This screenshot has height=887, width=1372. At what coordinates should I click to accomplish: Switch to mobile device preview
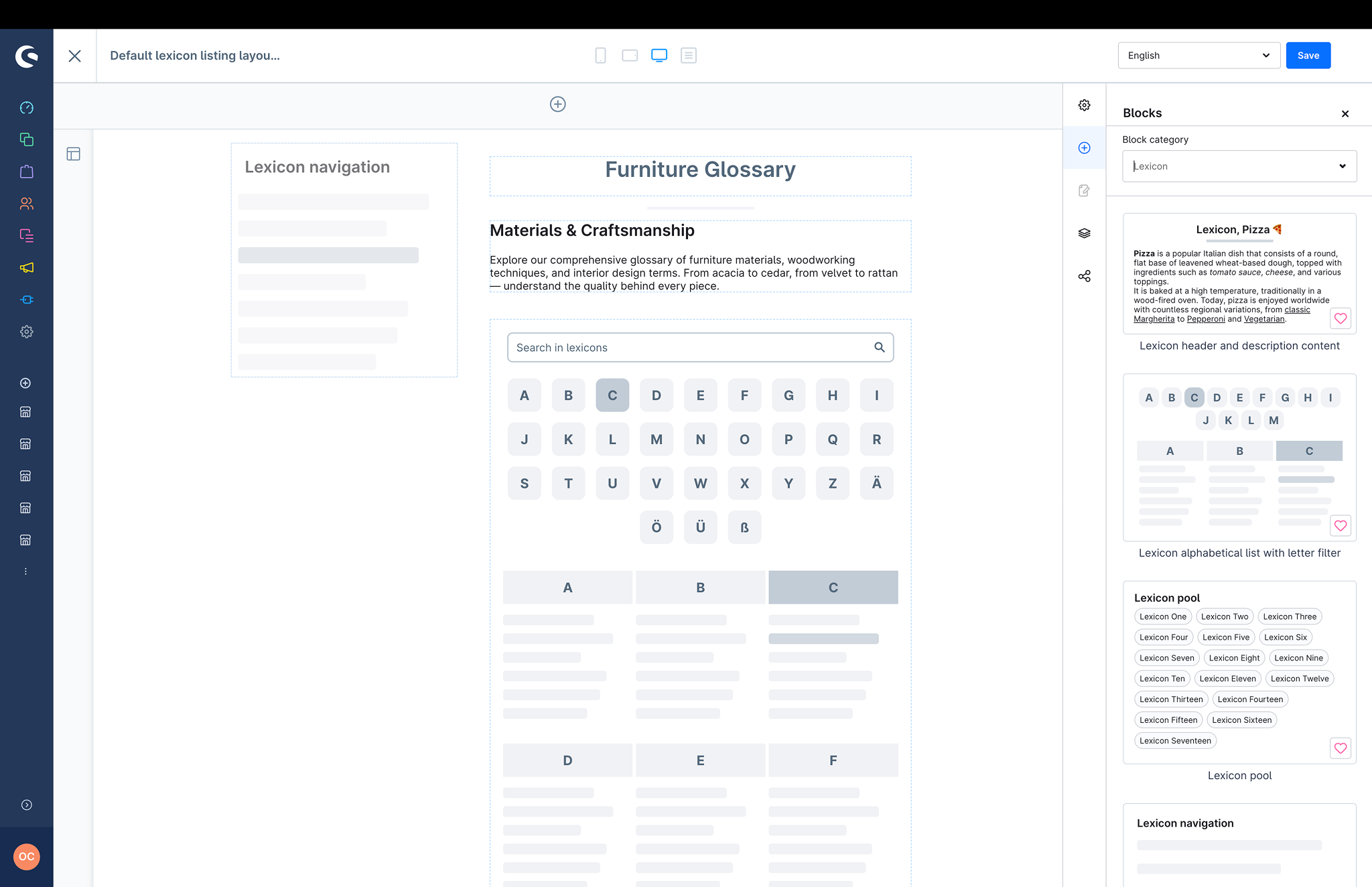pos(600,56)
